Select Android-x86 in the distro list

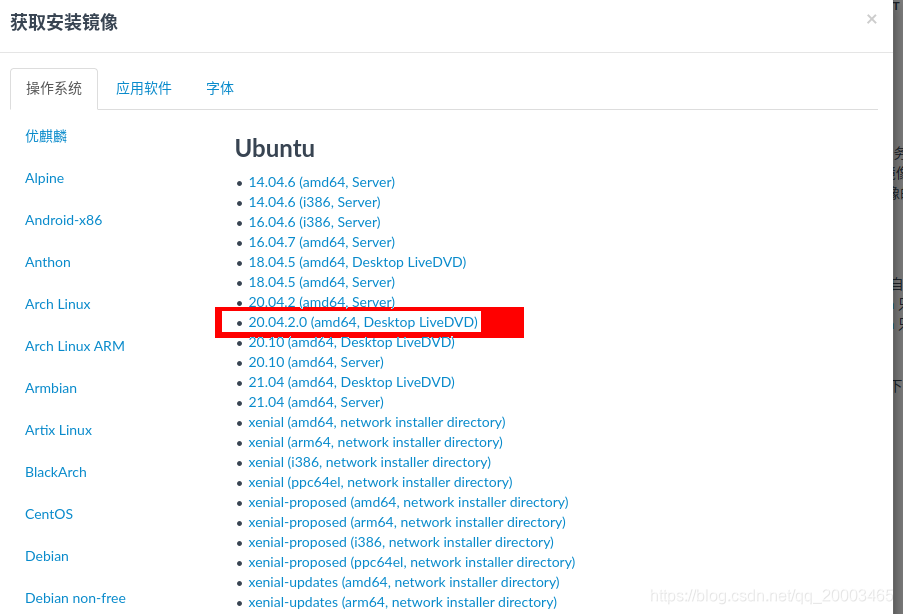63,220
